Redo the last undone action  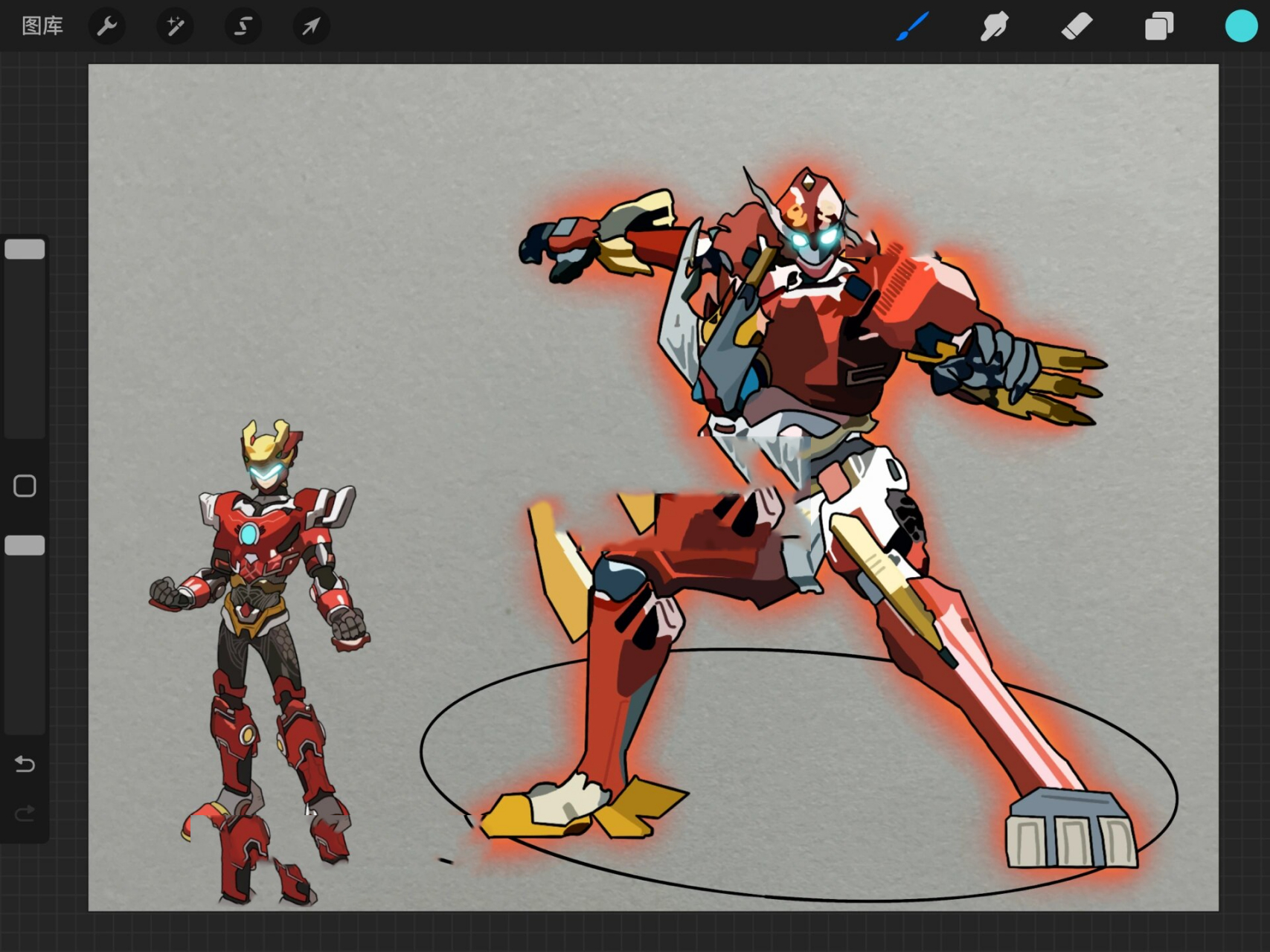tap(25, 813)
